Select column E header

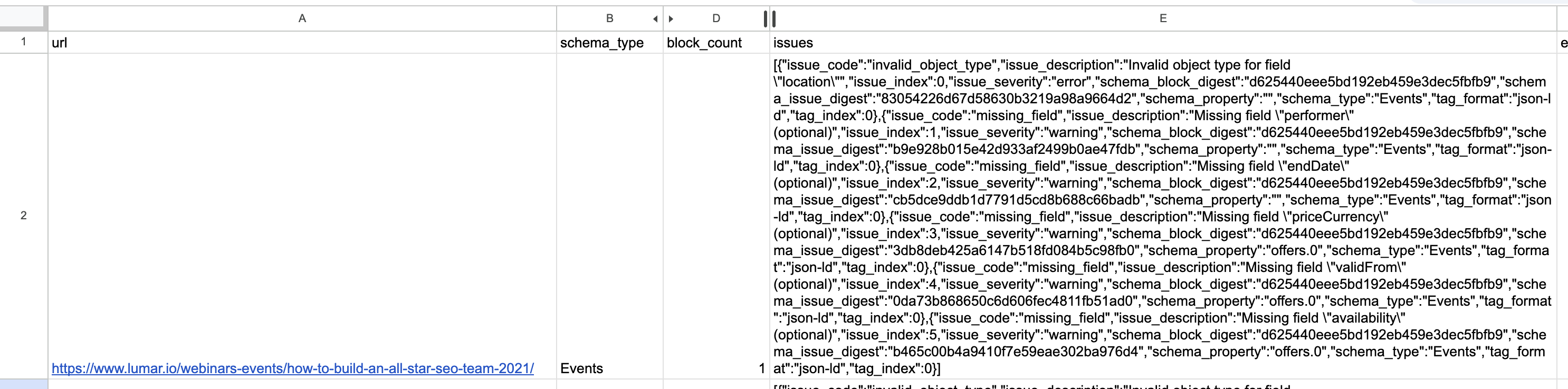pos(1163,19)
